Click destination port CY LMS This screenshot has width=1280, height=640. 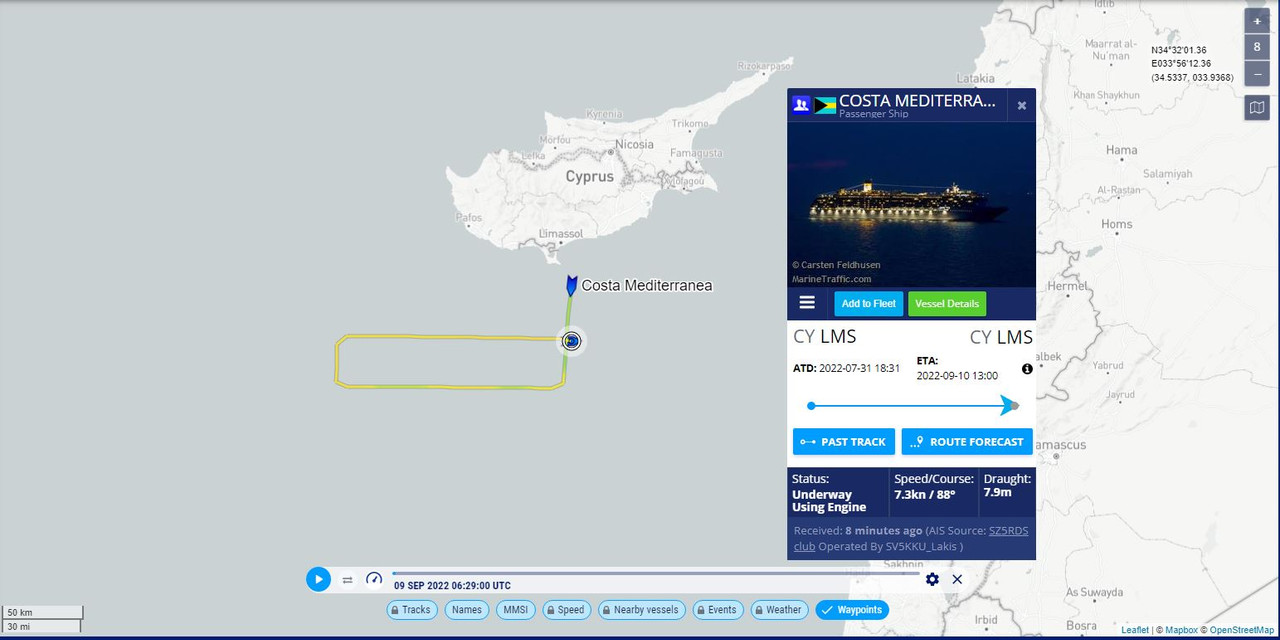pyautogui.click(x=1001, y=337)
